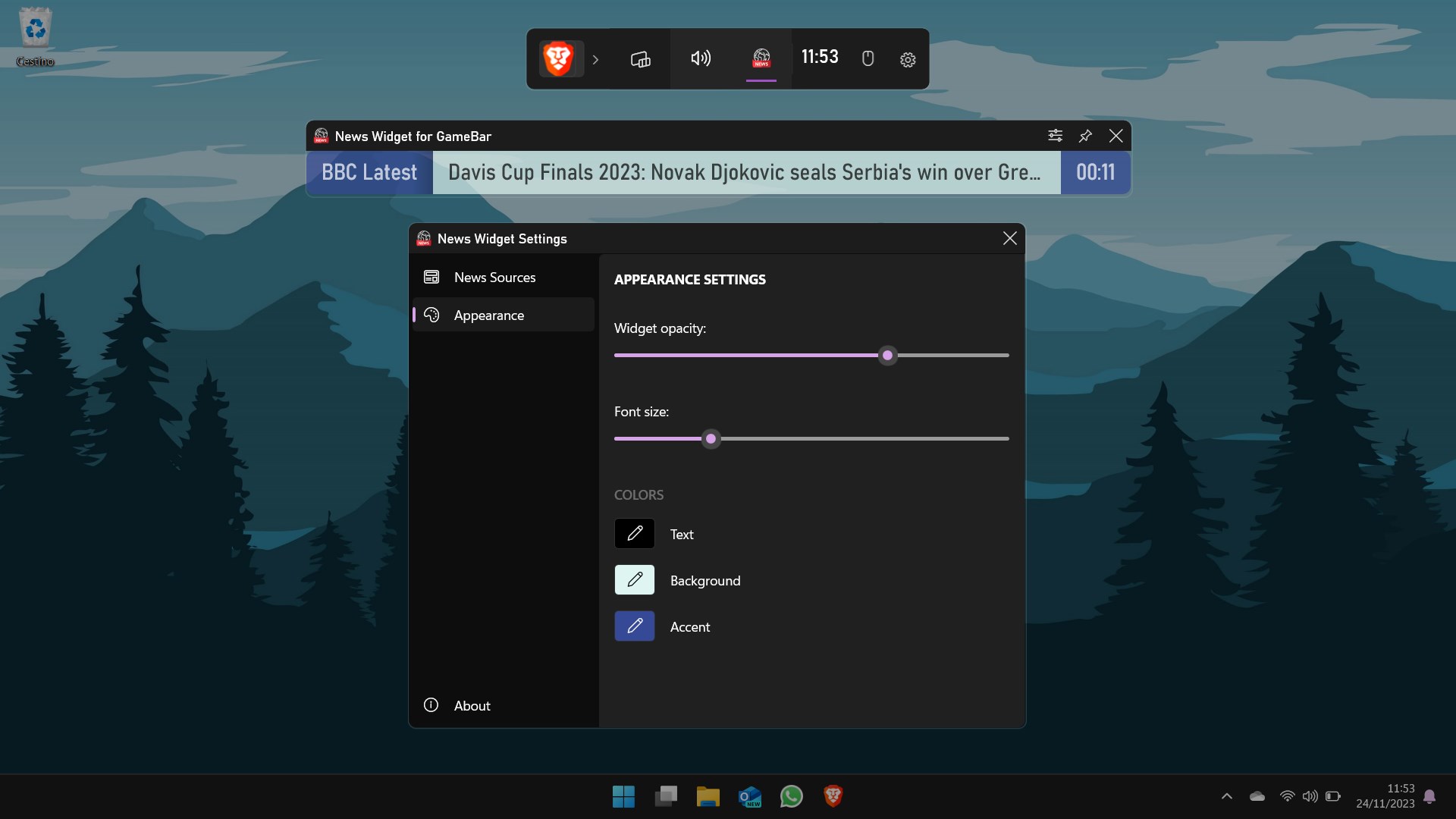1456x819 pixels.
Task: Open the About section
Action: tap(472, 706)
